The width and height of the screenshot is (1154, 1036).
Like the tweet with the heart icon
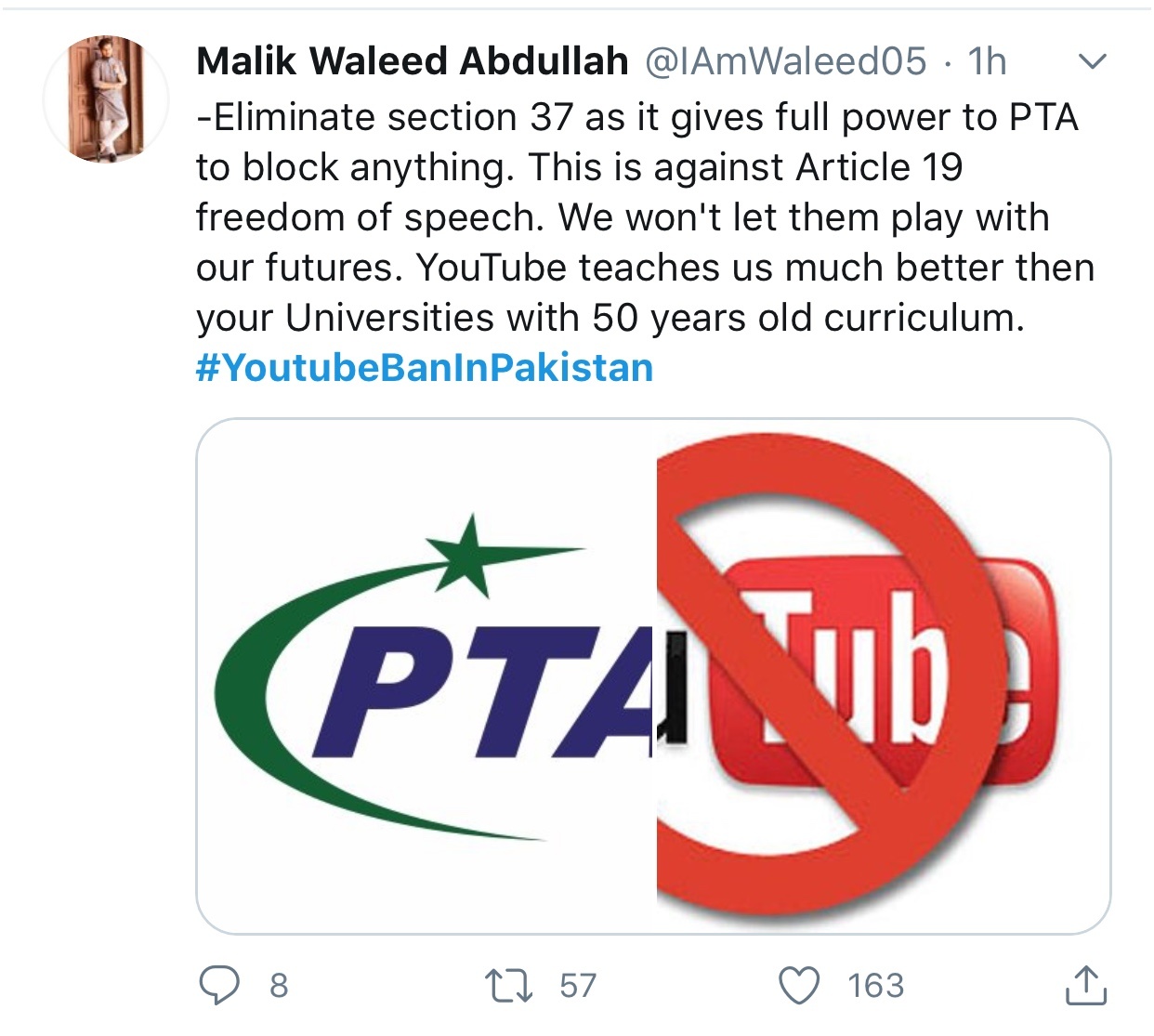(800, 986)
